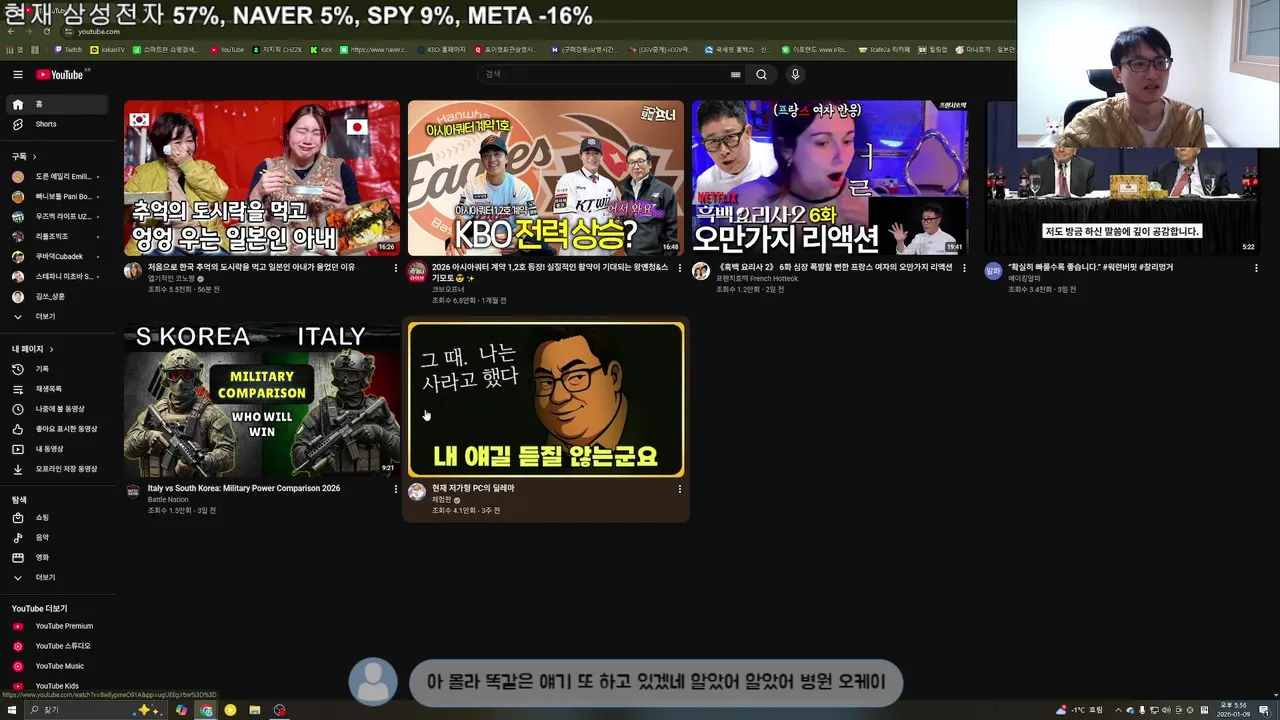
Task: Open YouTube Music link
Action: pyautogui.click(x=58, y=666)
